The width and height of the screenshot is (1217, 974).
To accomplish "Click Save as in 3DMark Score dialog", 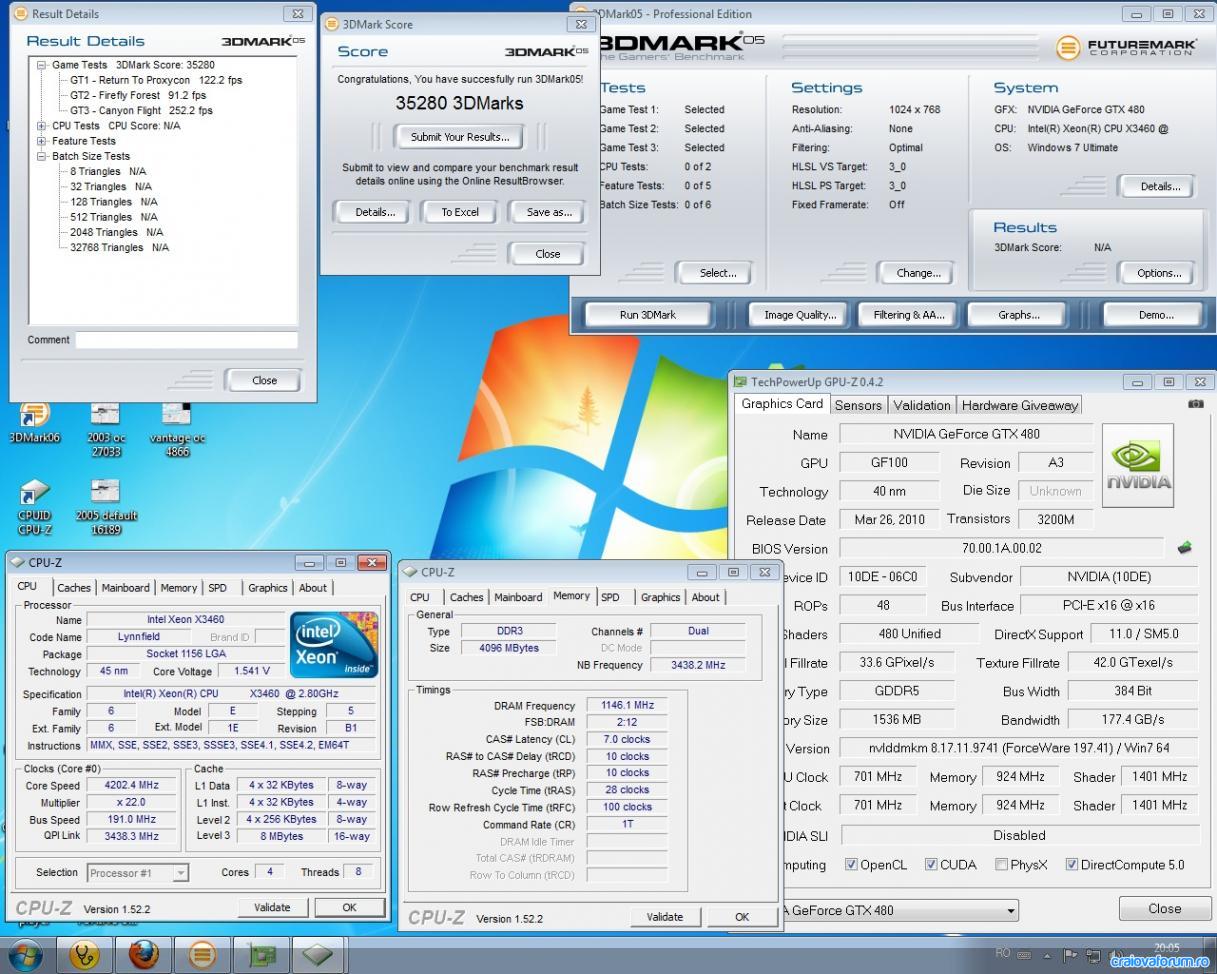I will pos(549,212).
